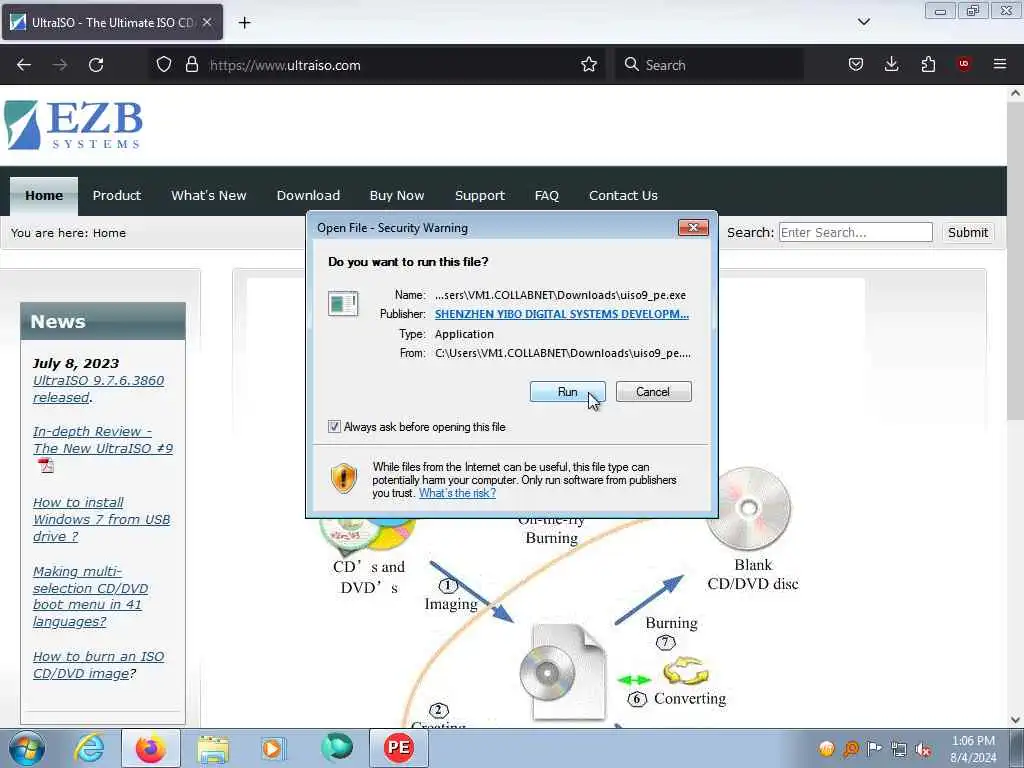Click the magnifier tray icon
Viewport: 1024px width, 768px height.
click(x=850, y=749)
